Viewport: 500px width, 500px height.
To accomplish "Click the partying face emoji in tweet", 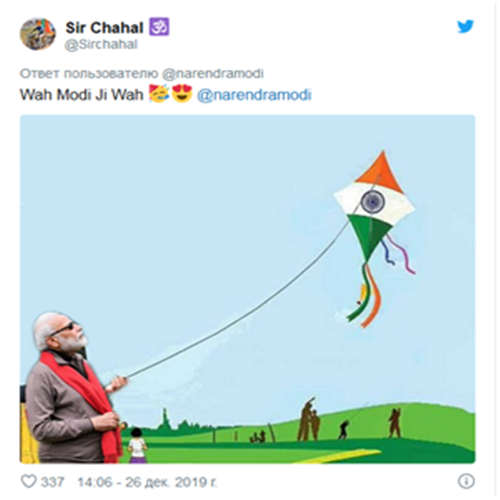I will pyautogui.click(x=159, y=93).
